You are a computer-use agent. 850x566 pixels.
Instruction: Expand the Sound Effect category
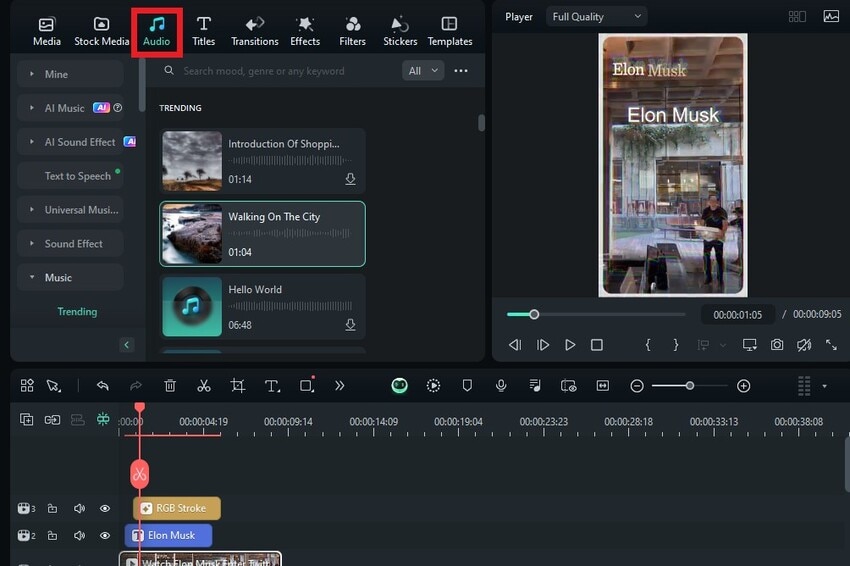tap(70, 243)
